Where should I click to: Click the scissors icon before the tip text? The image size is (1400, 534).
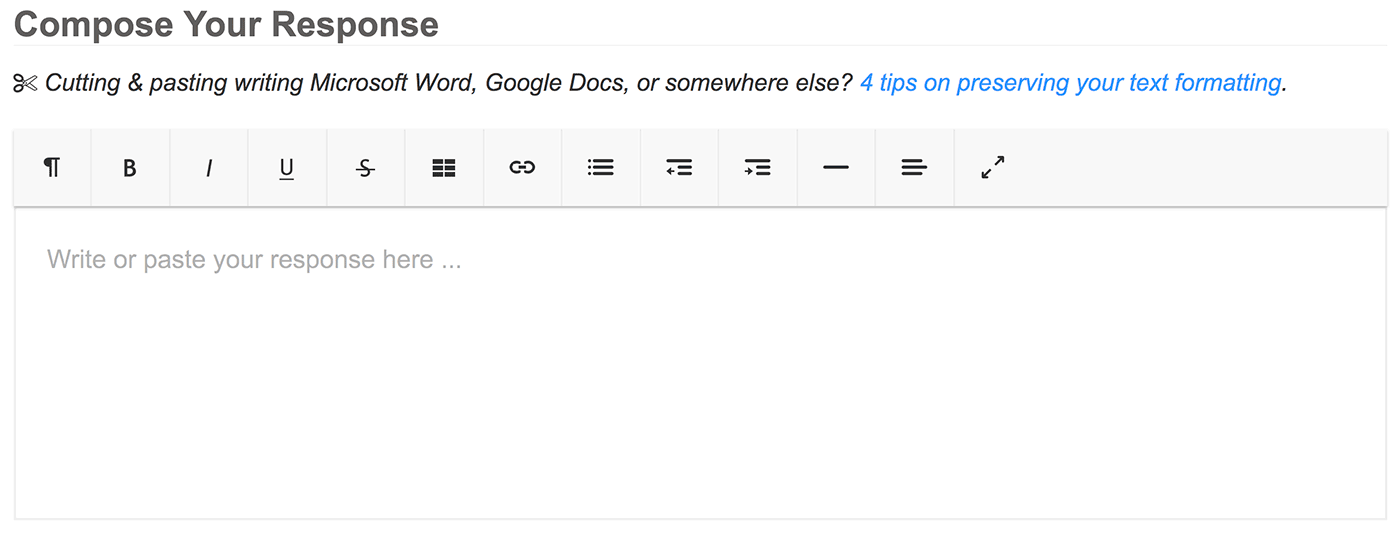coord(25,83)
